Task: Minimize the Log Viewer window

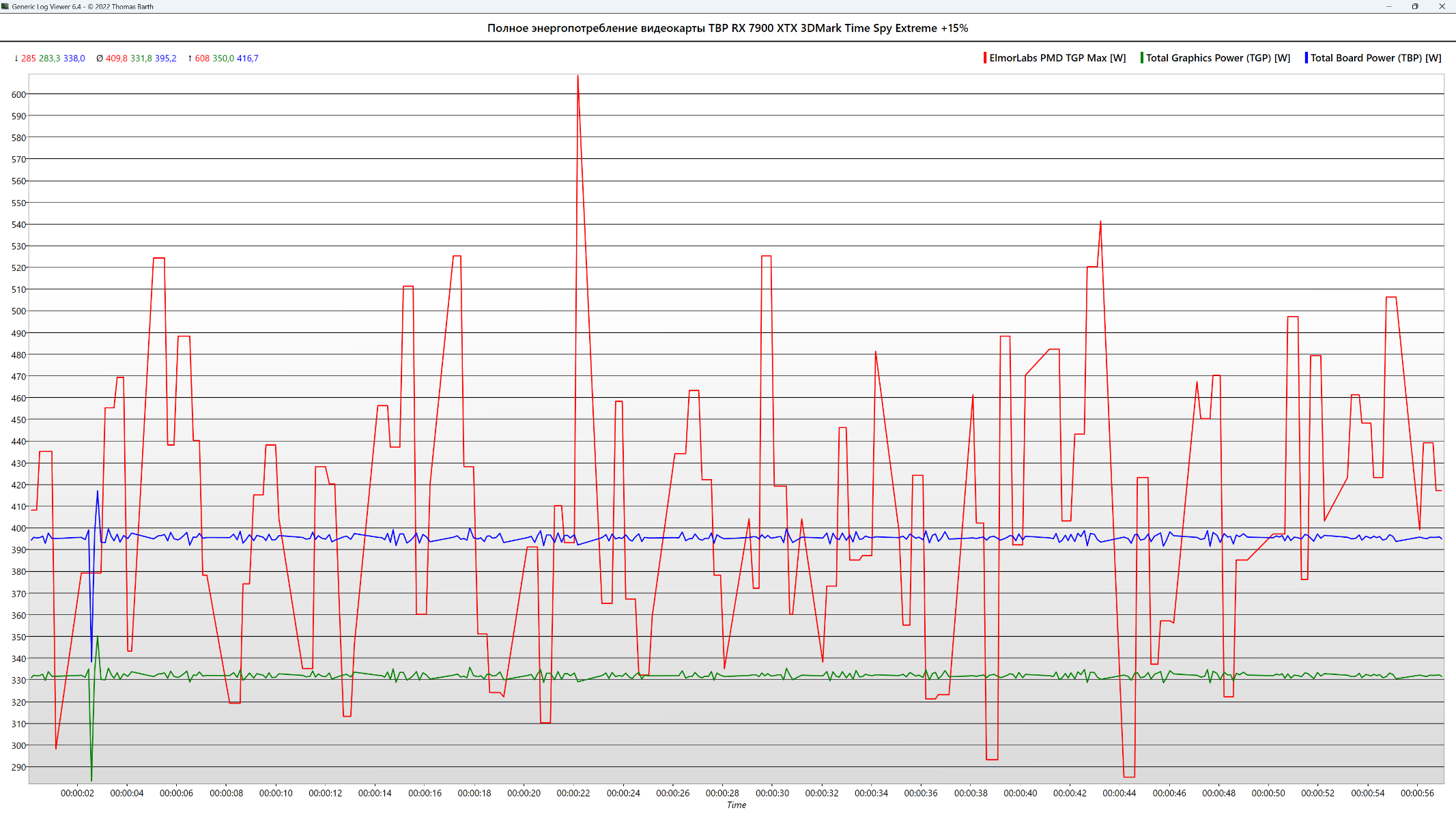Action: click(1388, 6)
